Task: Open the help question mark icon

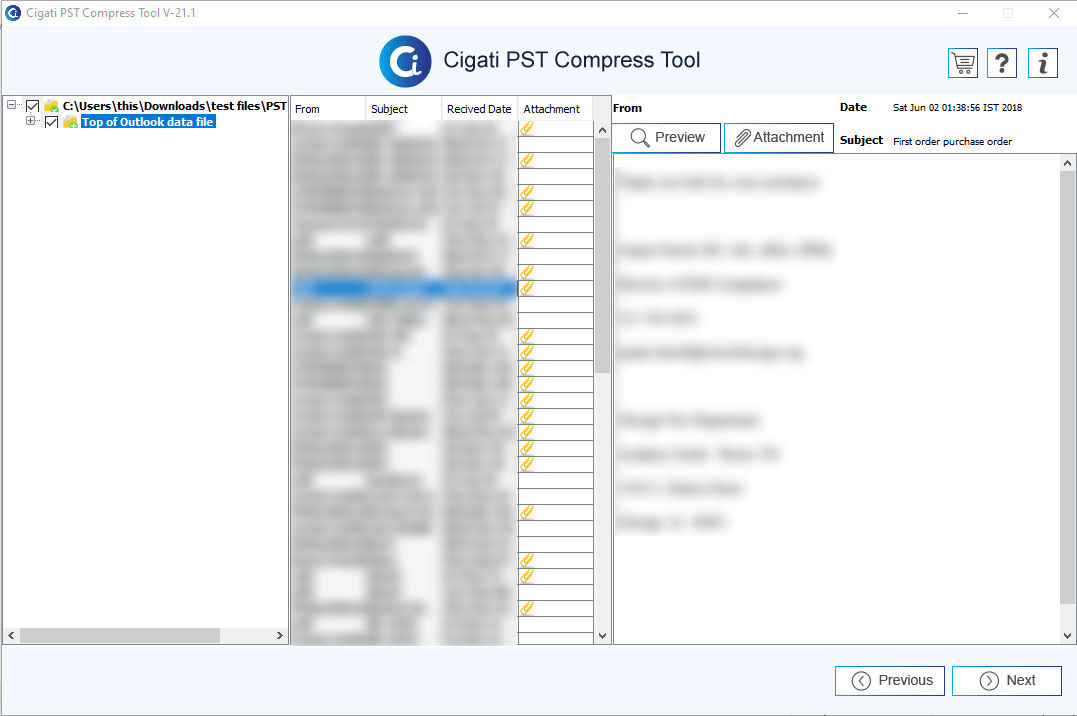Action: (x=1002, y=63)
